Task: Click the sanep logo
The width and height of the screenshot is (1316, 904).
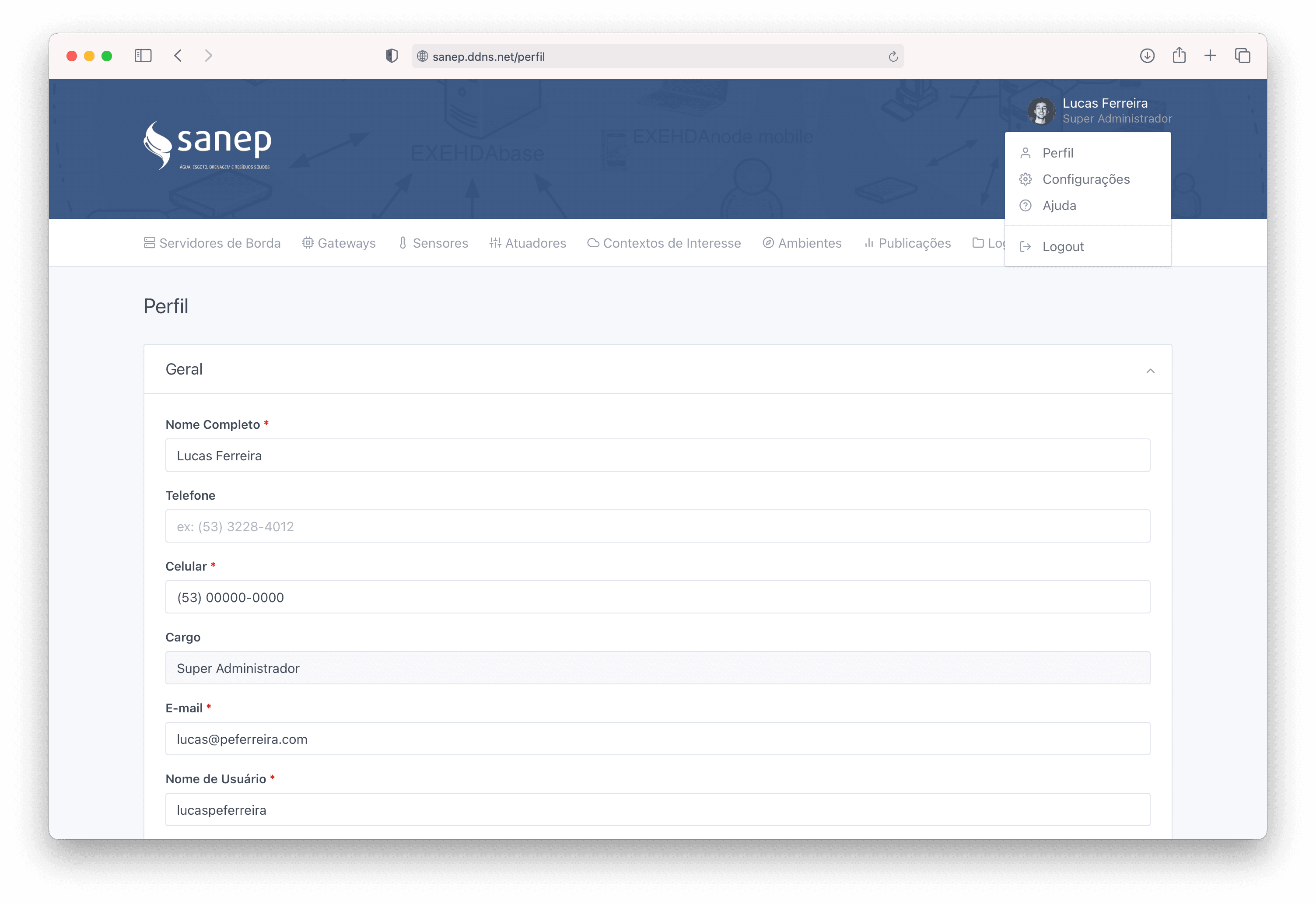Action: (207, 145)
